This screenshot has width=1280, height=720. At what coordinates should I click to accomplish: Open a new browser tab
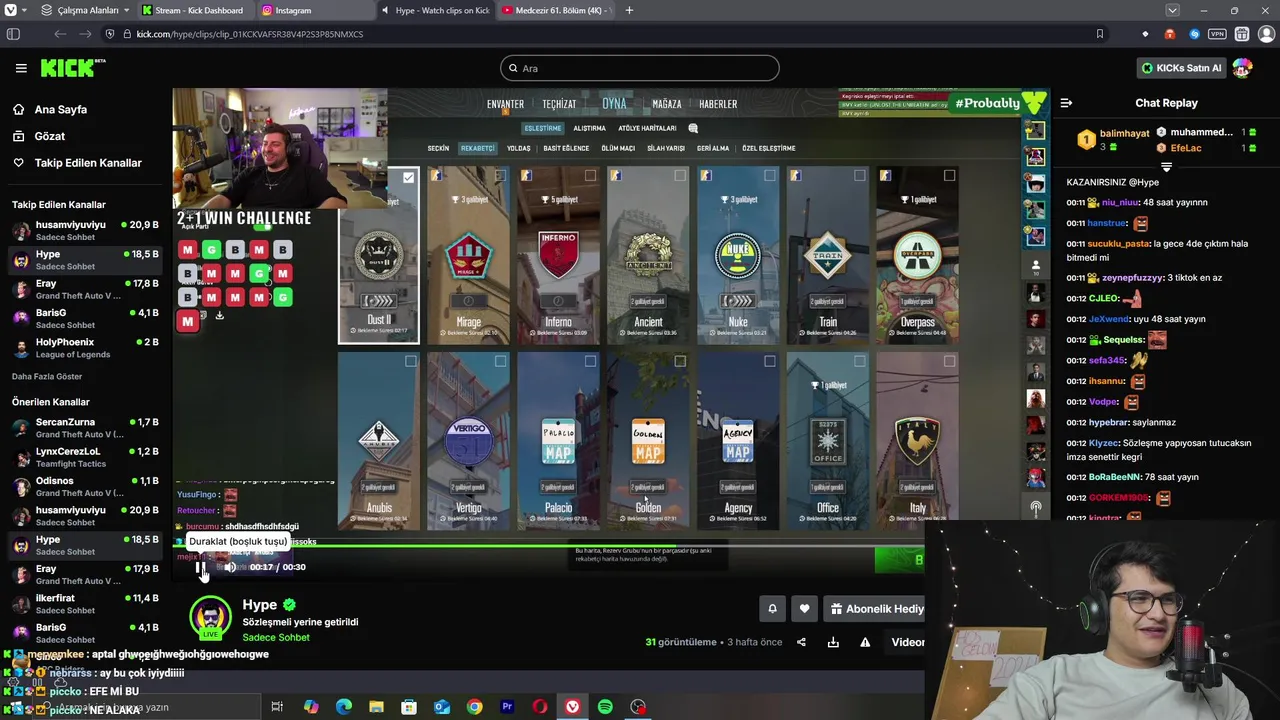tap(629, 10)
